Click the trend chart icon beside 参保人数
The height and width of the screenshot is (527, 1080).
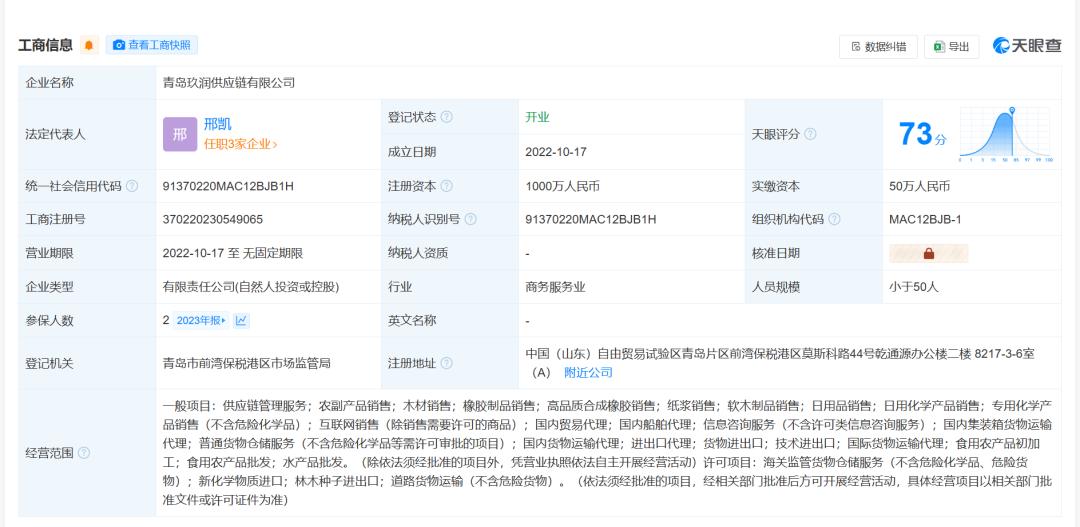coord(242,320)
